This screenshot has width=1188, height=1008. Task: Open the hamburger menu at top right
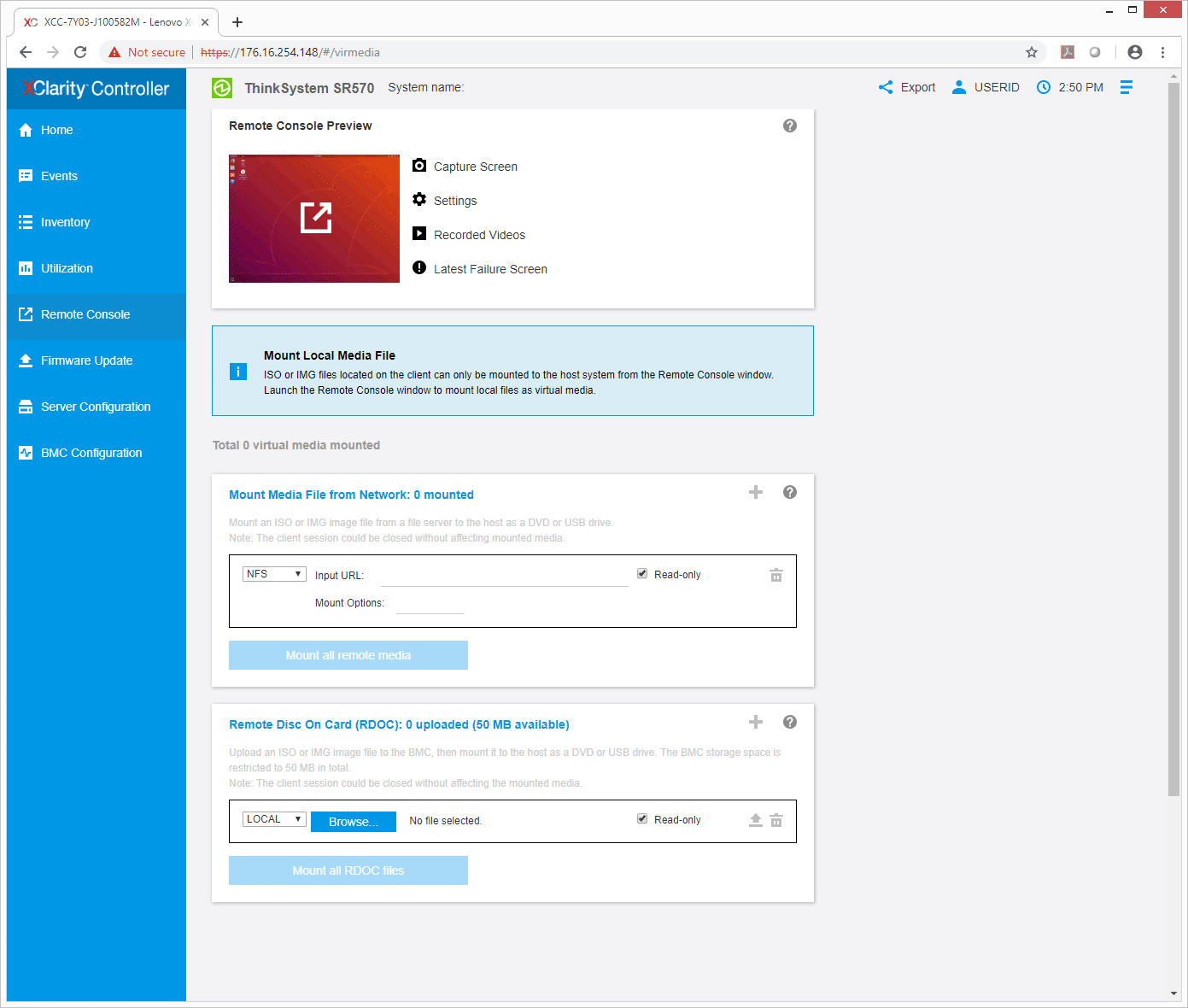click(x=1127, y=87)
